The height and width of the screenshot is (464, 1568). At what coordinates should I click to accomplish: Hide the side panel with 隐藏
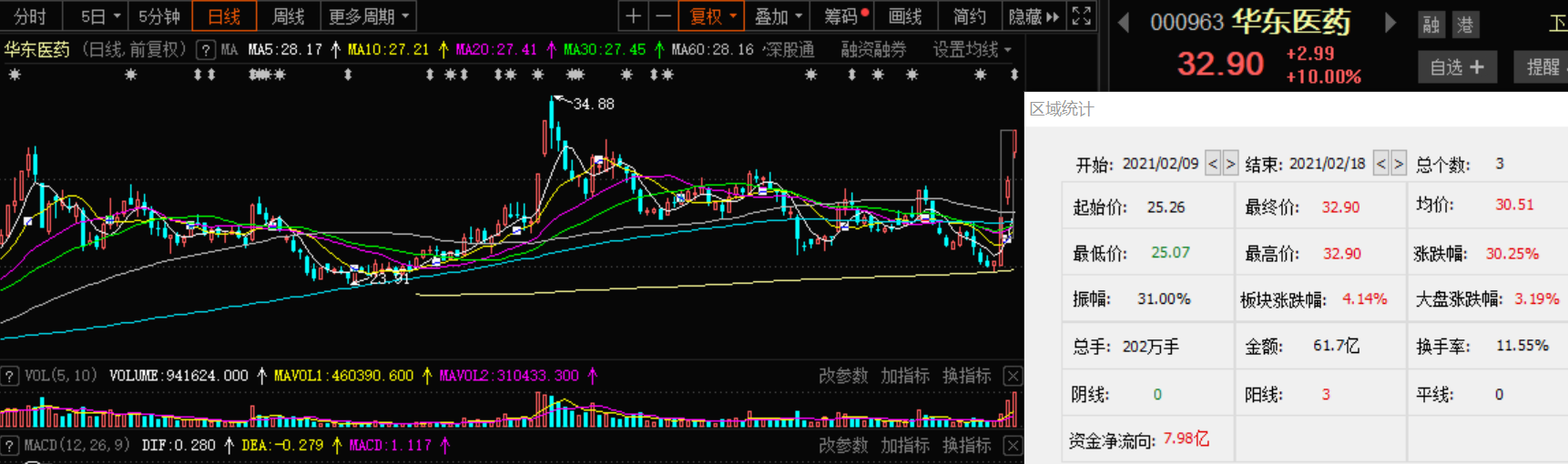[1033, 16]
